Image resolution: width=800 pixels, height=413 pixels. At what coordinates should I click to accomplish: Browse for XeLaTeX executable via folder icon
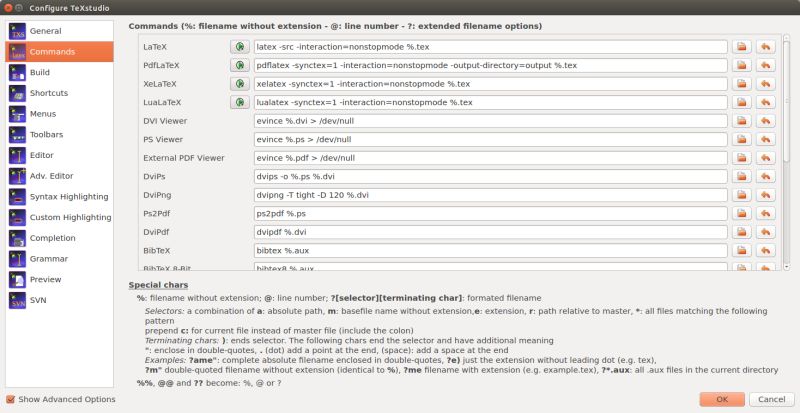point(742,84)
